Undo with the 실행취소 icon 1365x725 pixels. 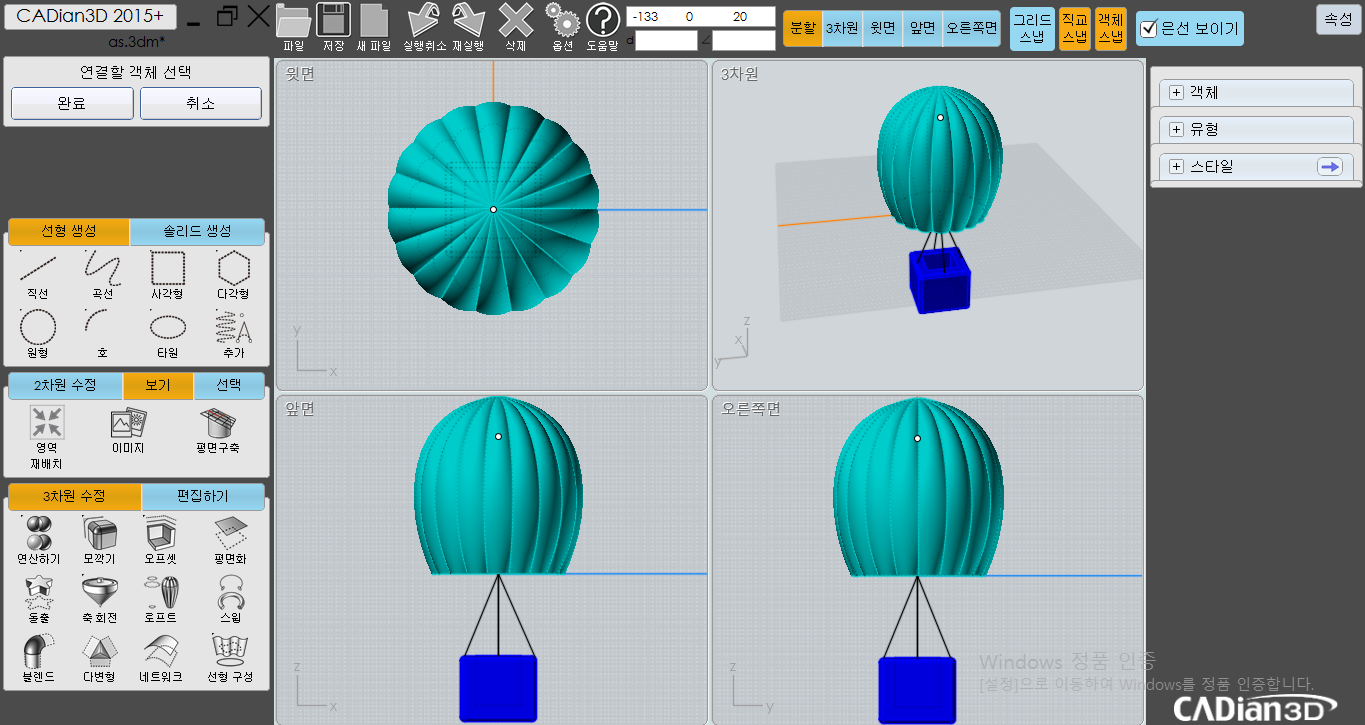point(425,22)
